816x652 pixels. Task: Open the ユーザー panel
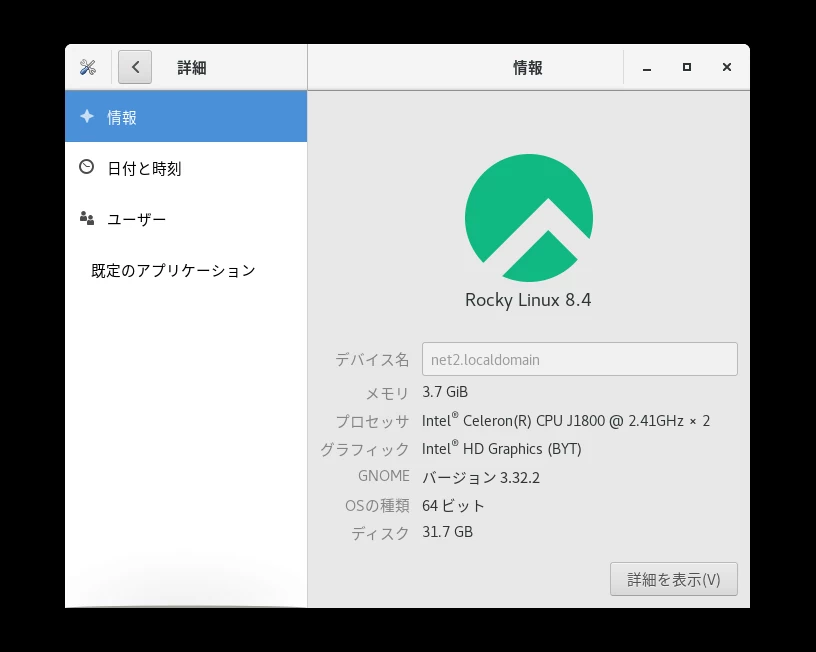[186, 219]
